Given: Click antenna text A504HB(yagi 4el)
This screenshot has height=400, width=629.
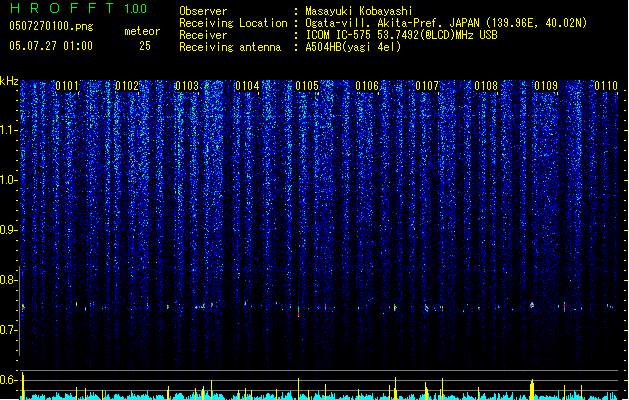Looking at the screenshot, I should (x=353, y=47).
